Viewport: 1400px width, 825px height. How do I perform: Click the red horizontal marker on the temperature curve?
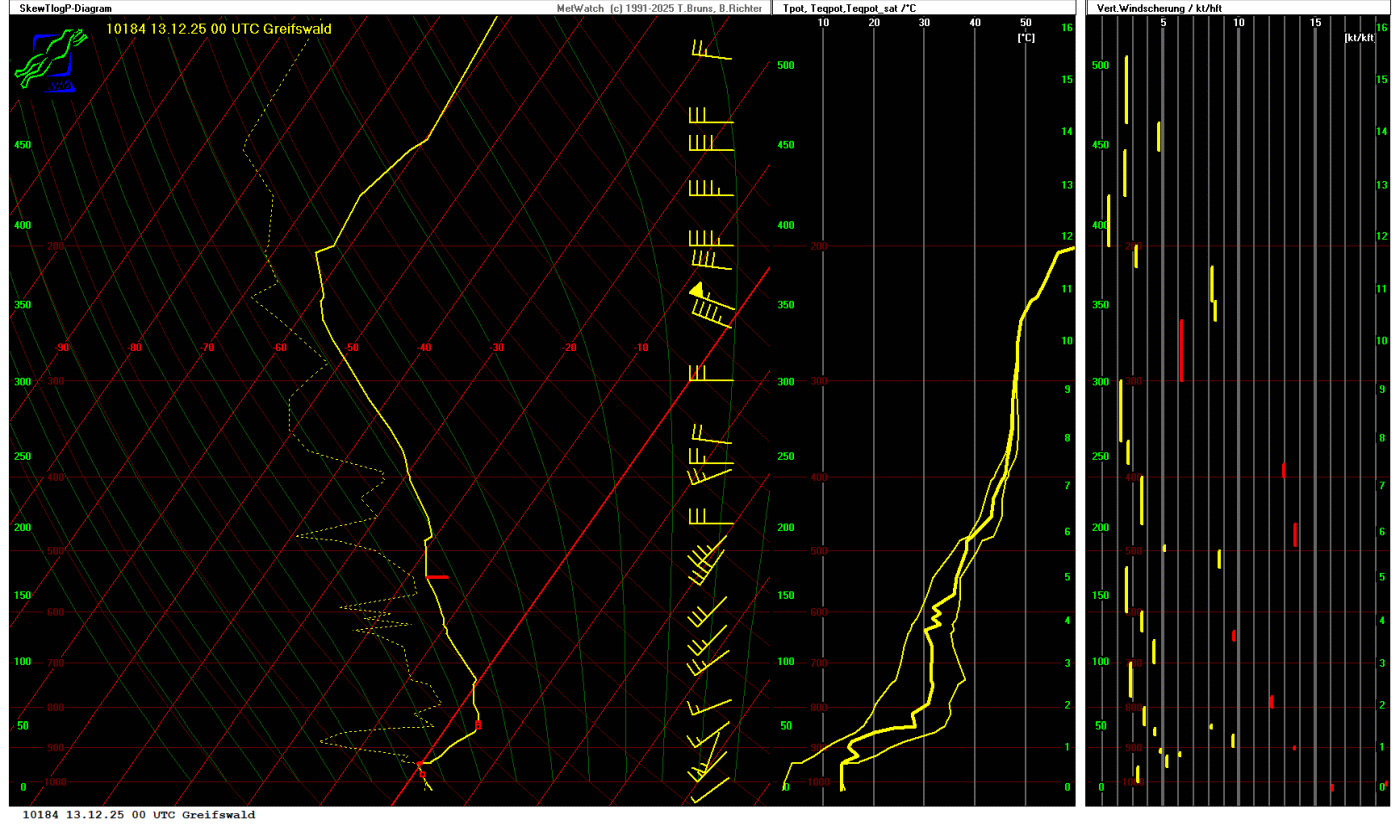(x=437, y=577)
